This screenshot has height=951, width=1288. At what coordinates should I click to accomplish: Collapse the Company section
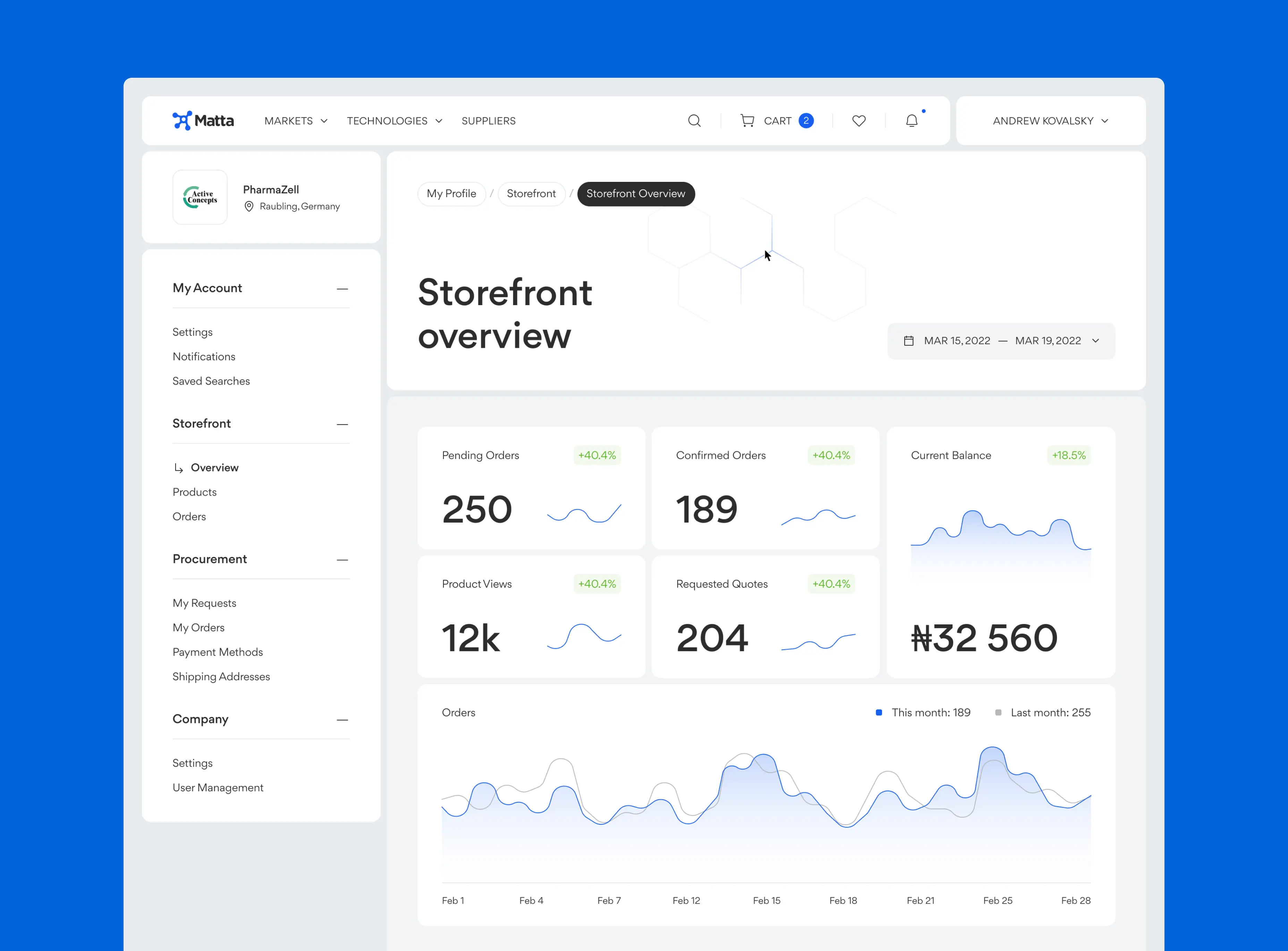(342, 719)
